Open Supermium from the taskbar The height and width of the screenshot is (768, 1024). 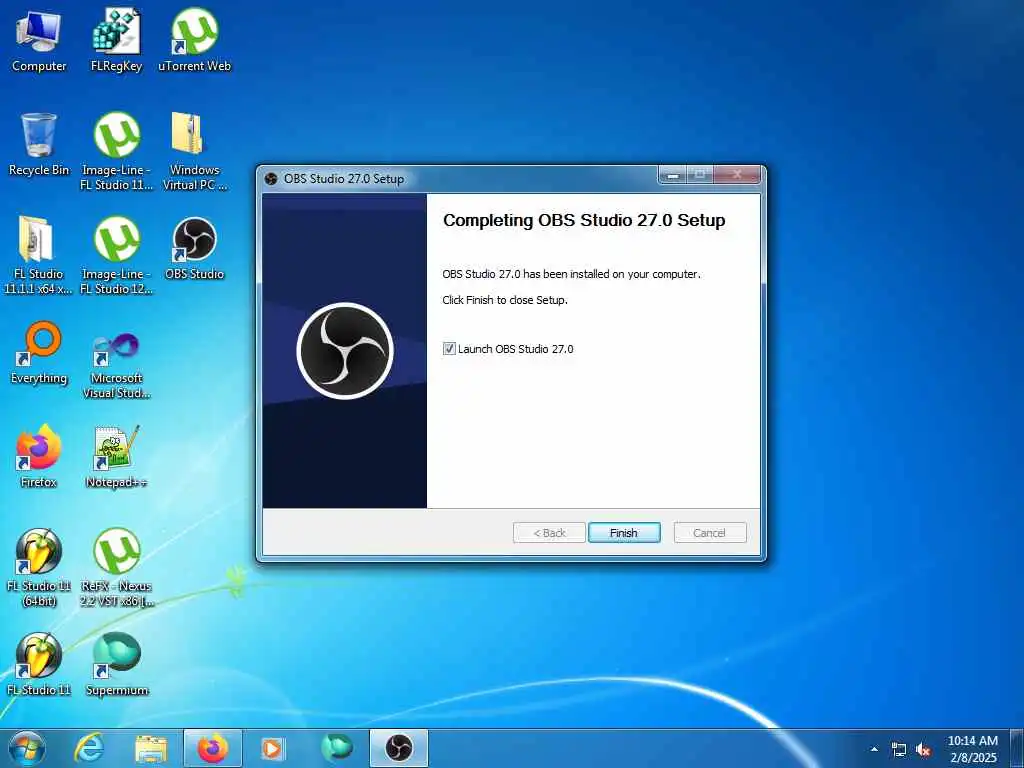click(x=336, y=748)
